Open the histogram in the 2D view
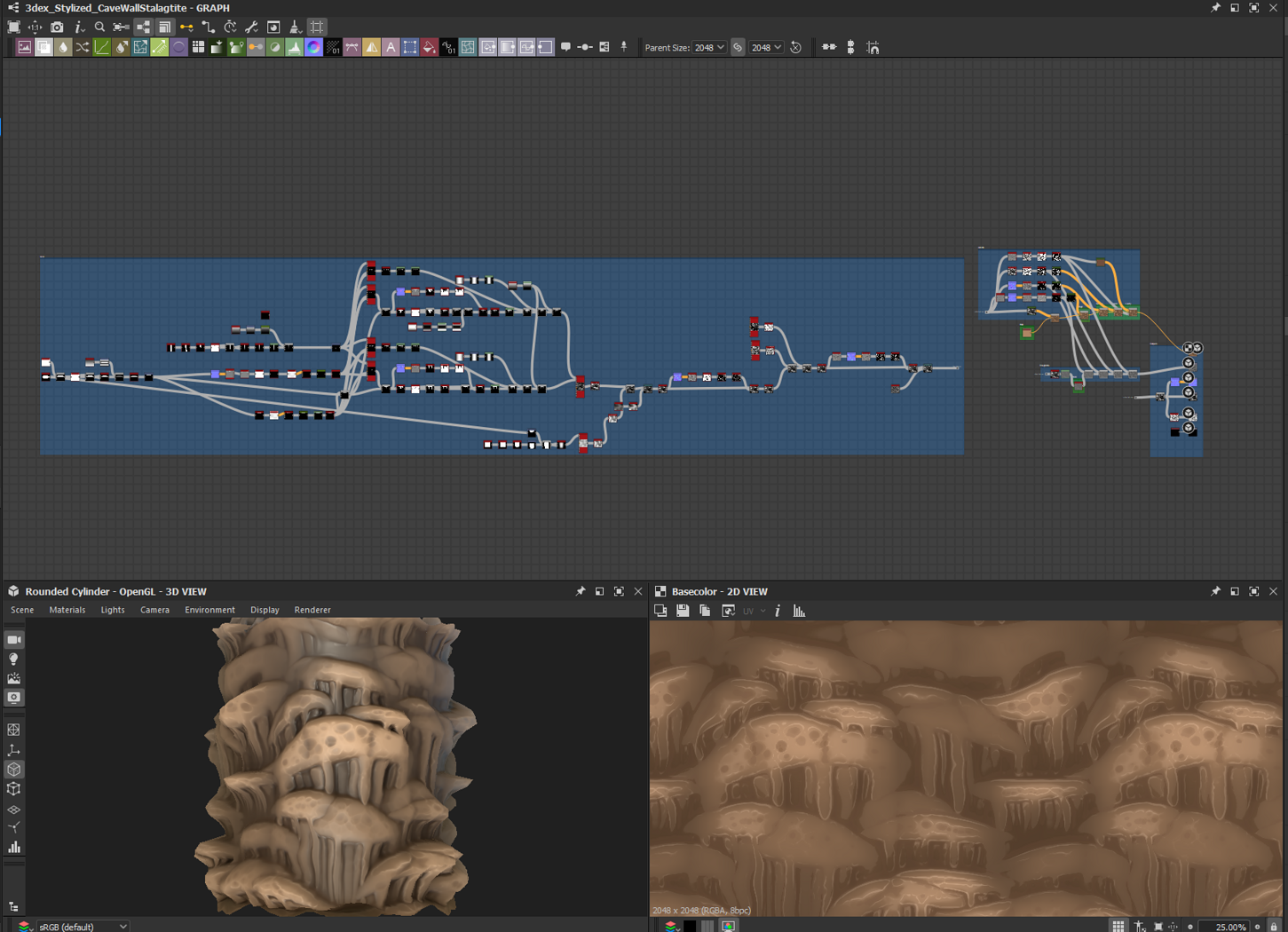The width and height of the screenshot is (1288, 932). pos(799,611)
